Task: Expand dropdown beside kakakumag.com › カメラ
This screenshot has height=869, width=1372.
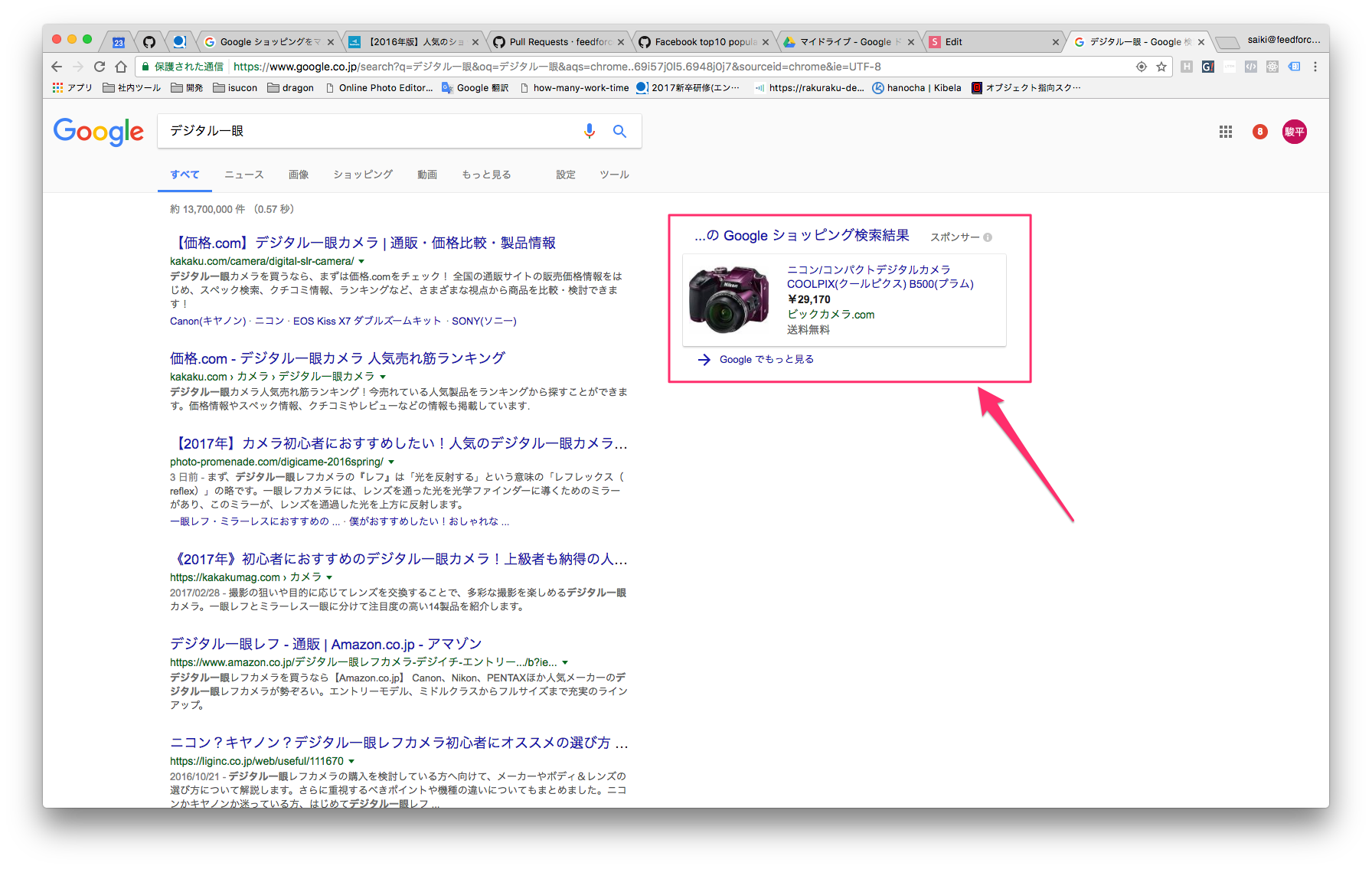Action: coord(329,578)
